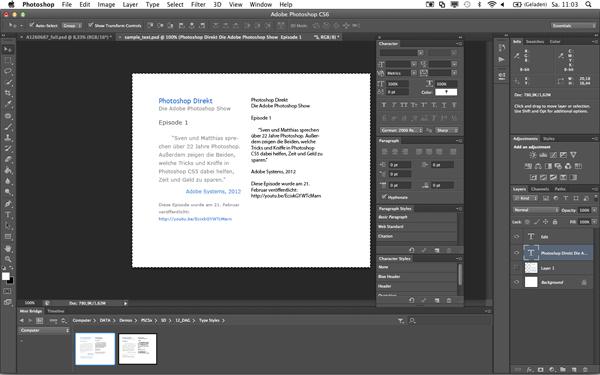The image size is (600, 375).
Task: Open the Essentials workspace dropdown
Action: point(574,26)
